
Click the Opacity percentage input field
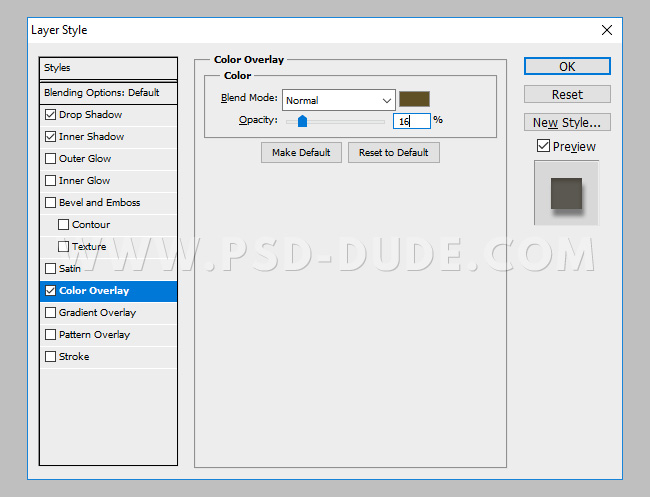[x=412, y=121]
